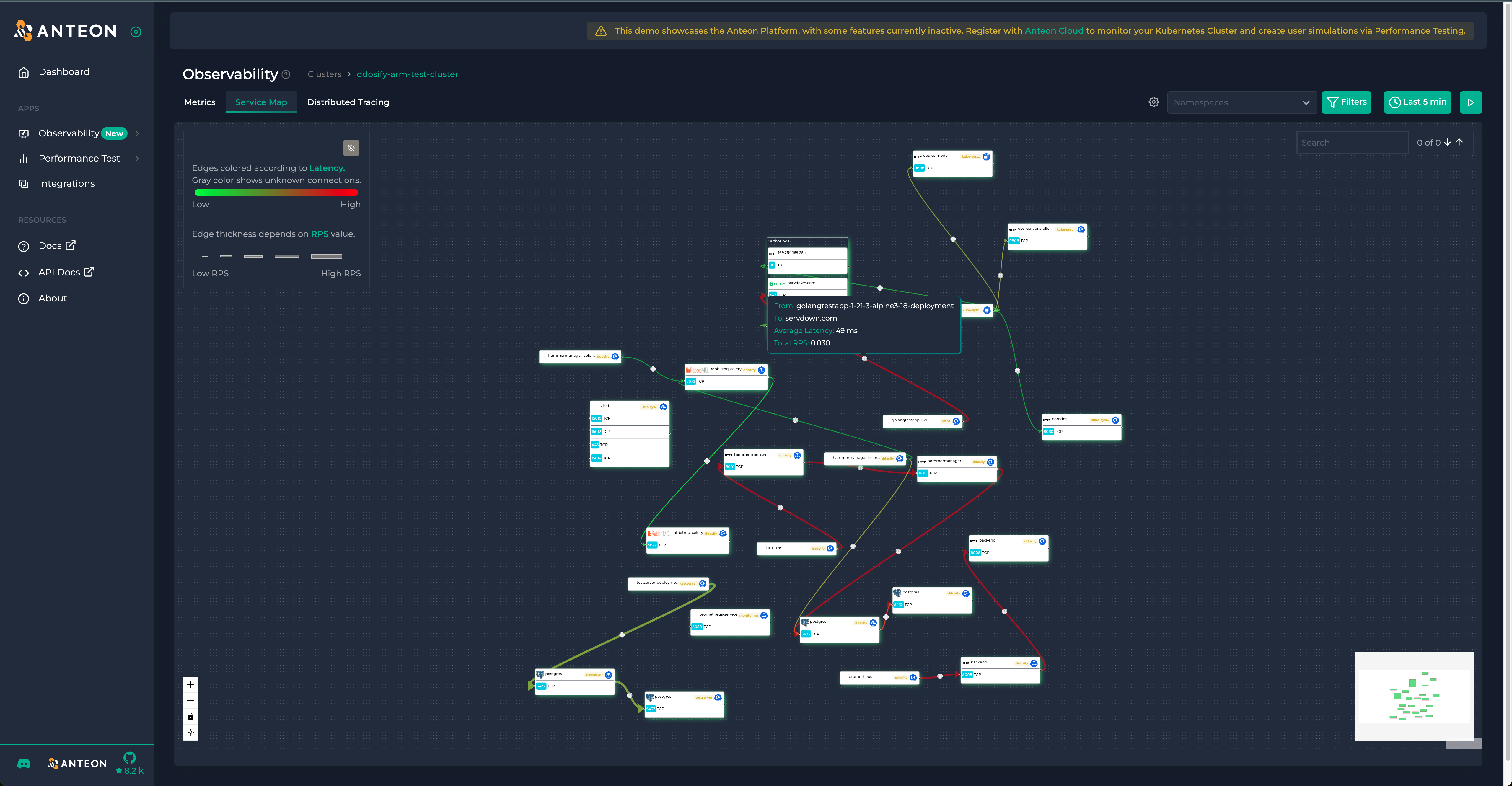Expand the Performance Test chevron
This screenshot has height=786, width=1512.
(x=137, y=159)
